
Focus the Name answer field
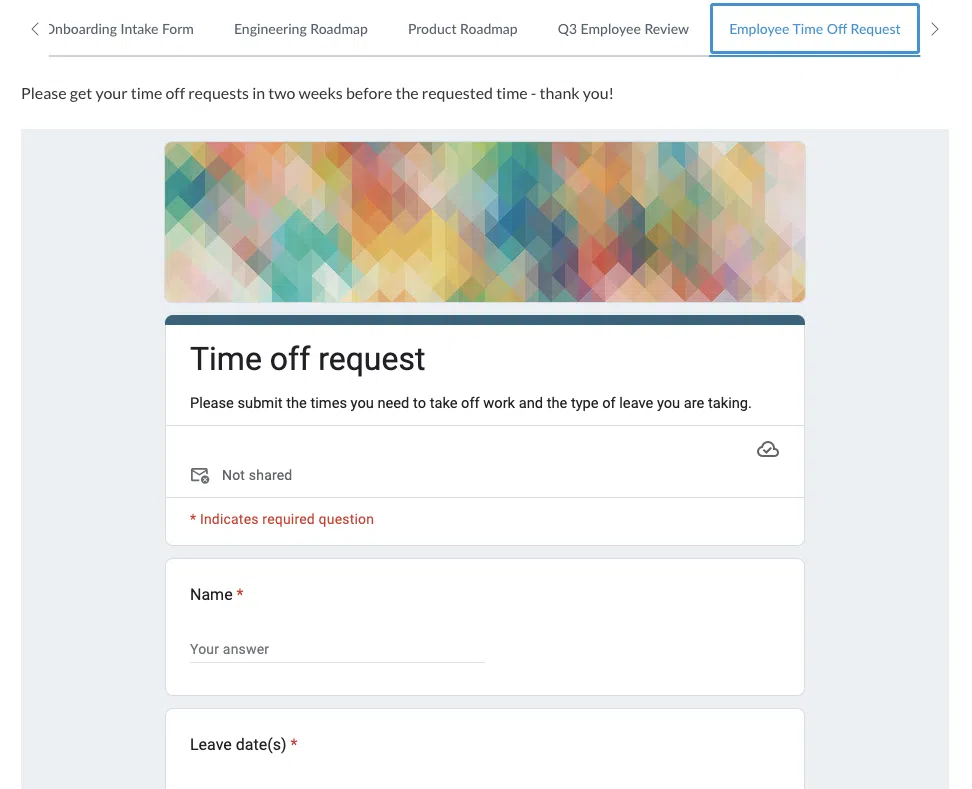point(337,649)
